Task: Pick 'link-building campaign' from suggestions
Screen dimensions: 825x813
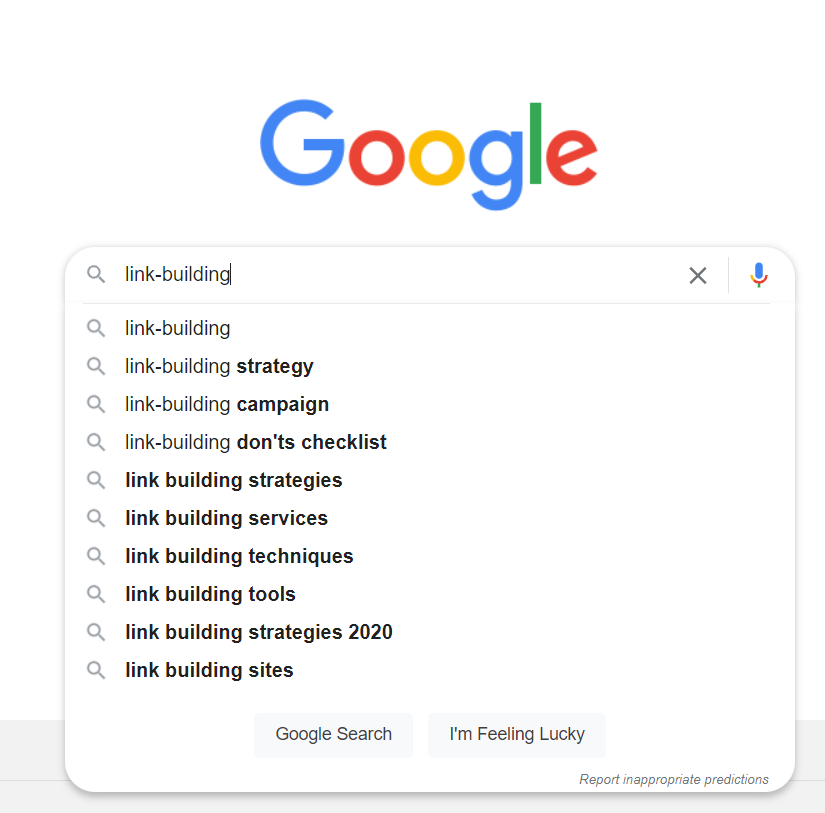Action: coord(227,404)
